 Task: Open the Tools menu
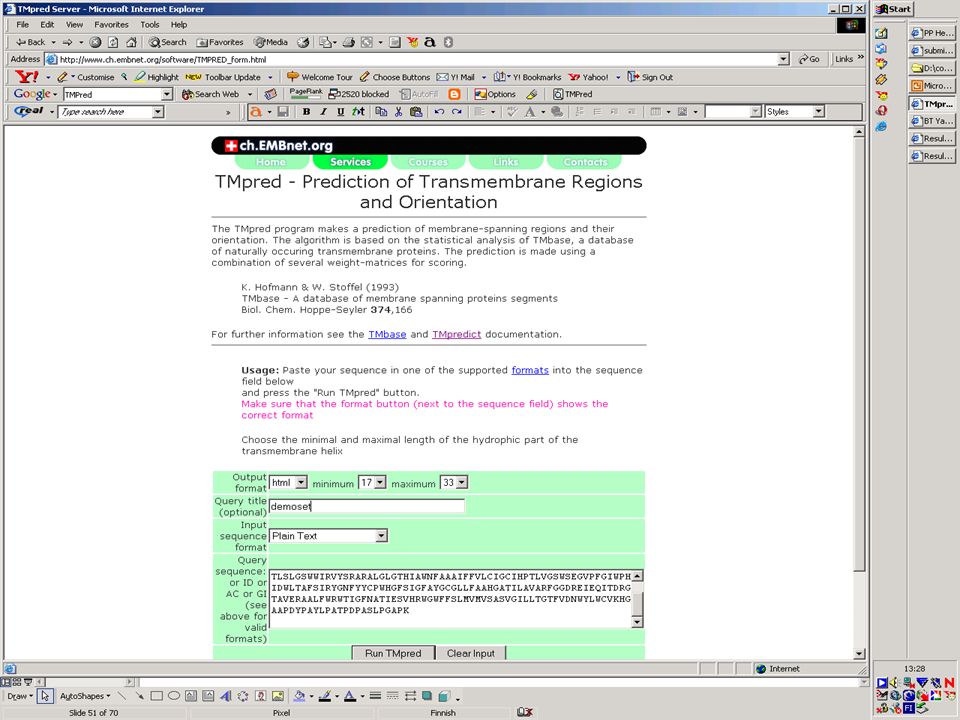pyautogui.click(x=149, y=24)
